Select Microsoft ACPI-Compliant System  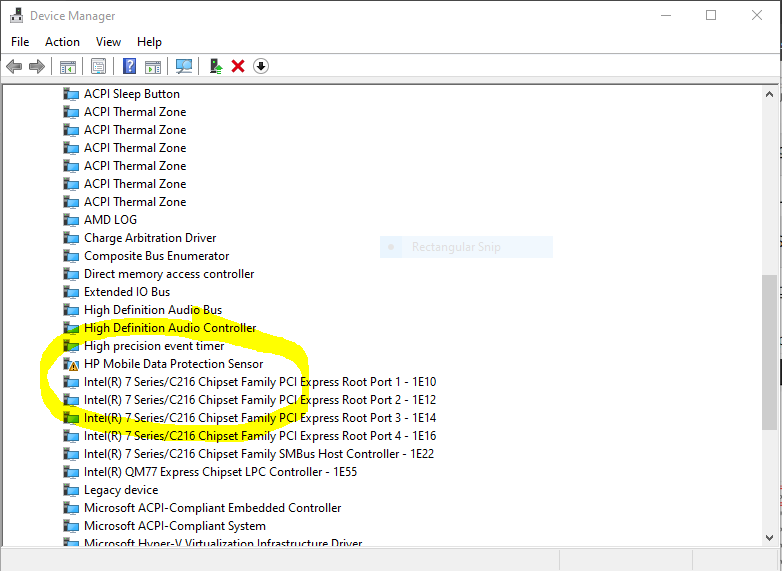tap(175, 526)
